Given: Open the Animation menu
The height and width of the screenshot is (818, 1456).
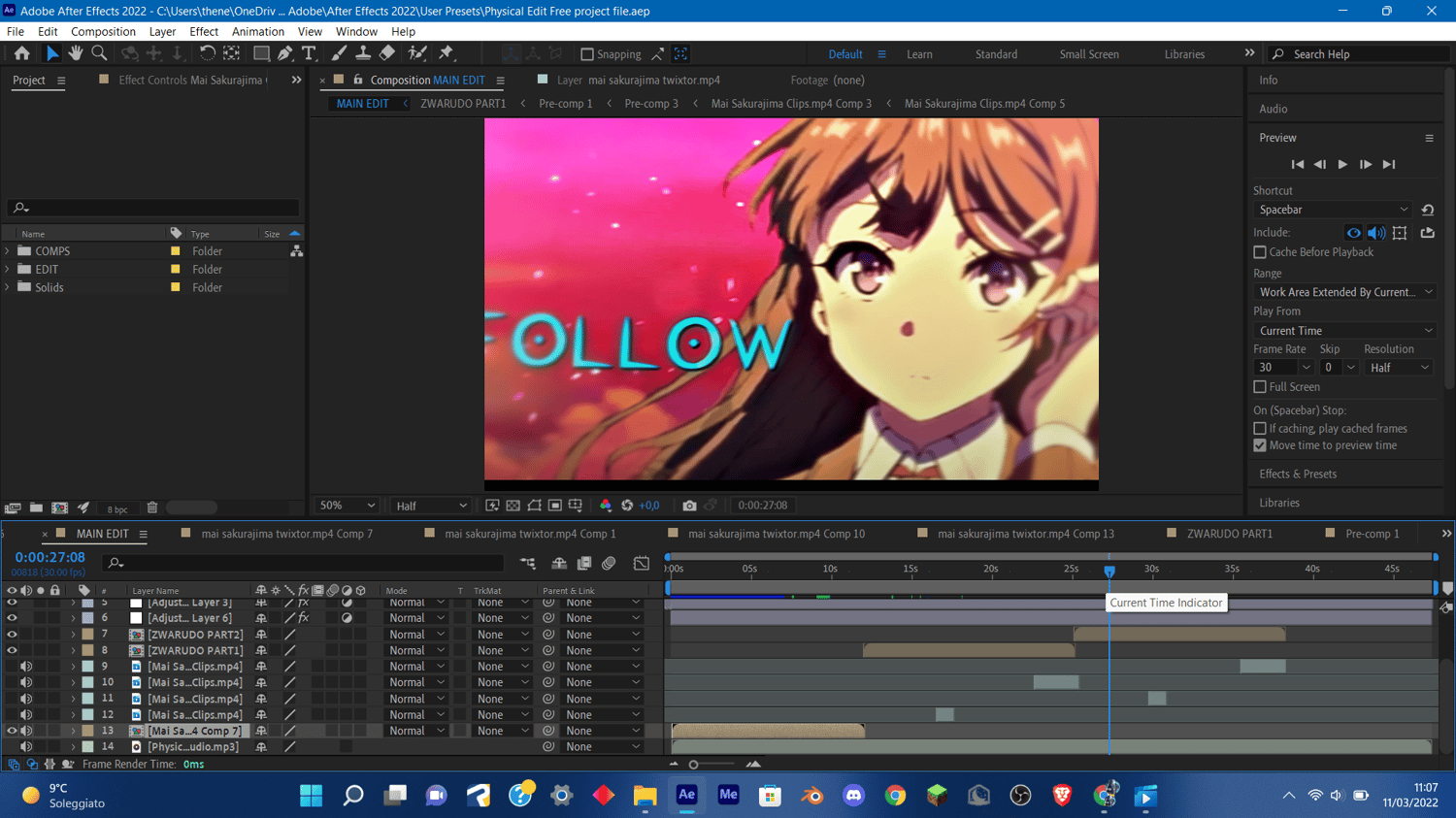Looking at the screenshot, I should tap(257, 32).
